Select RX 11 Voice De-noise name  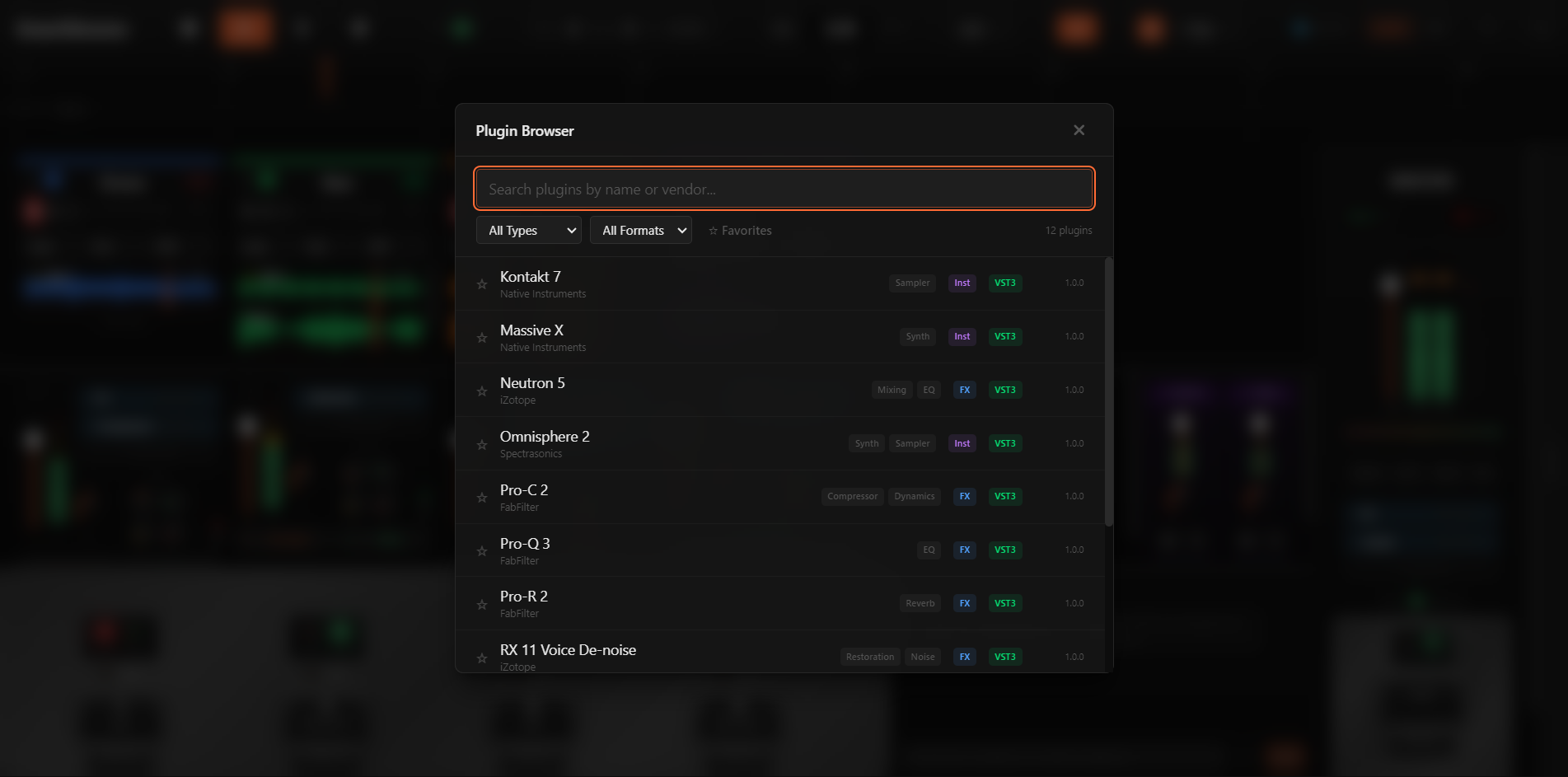pyautogui.click(x=569, y=650)
